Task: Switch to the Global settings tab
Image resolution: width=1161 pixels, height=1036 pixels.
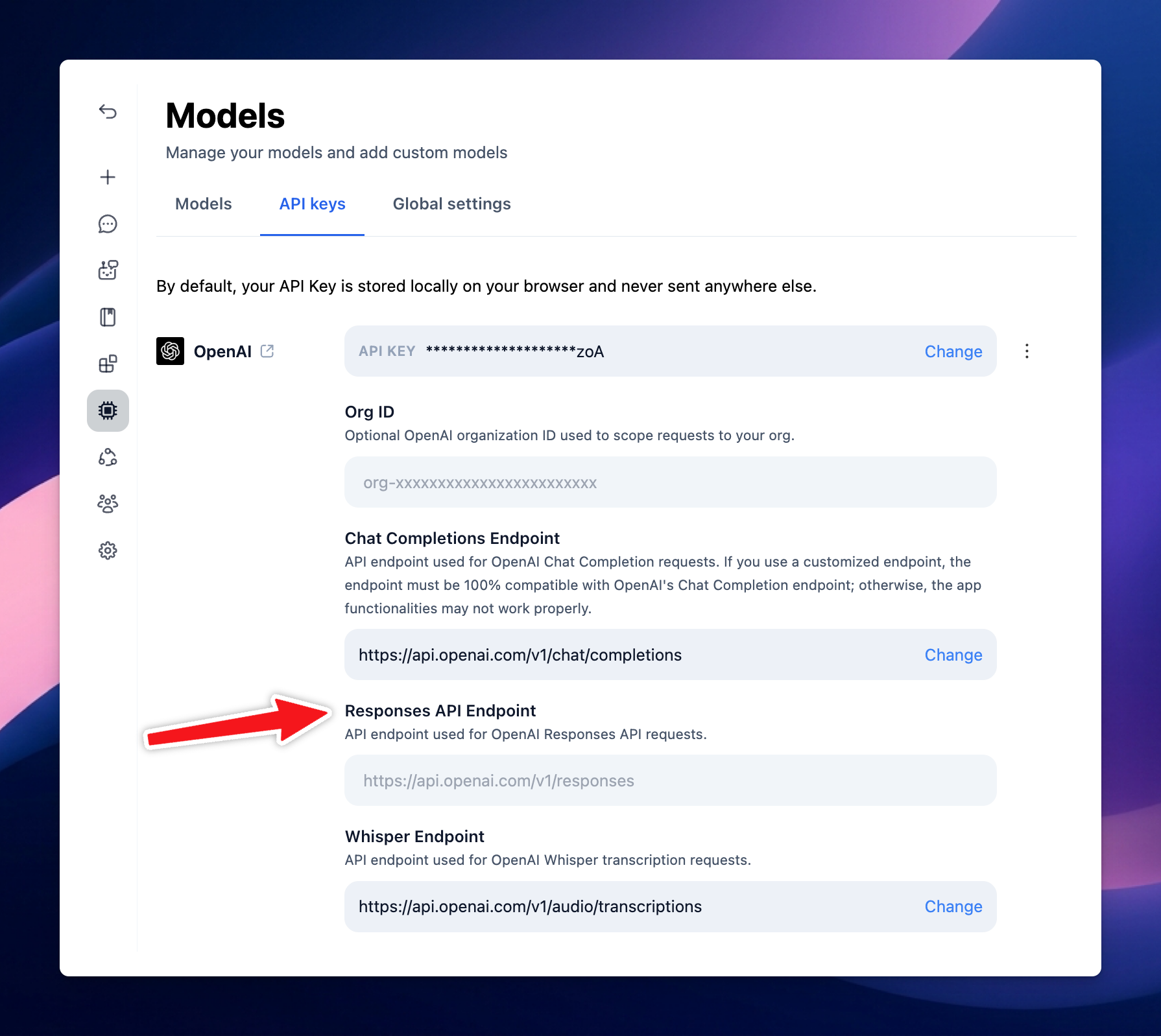Action: (x=451, y=204)
